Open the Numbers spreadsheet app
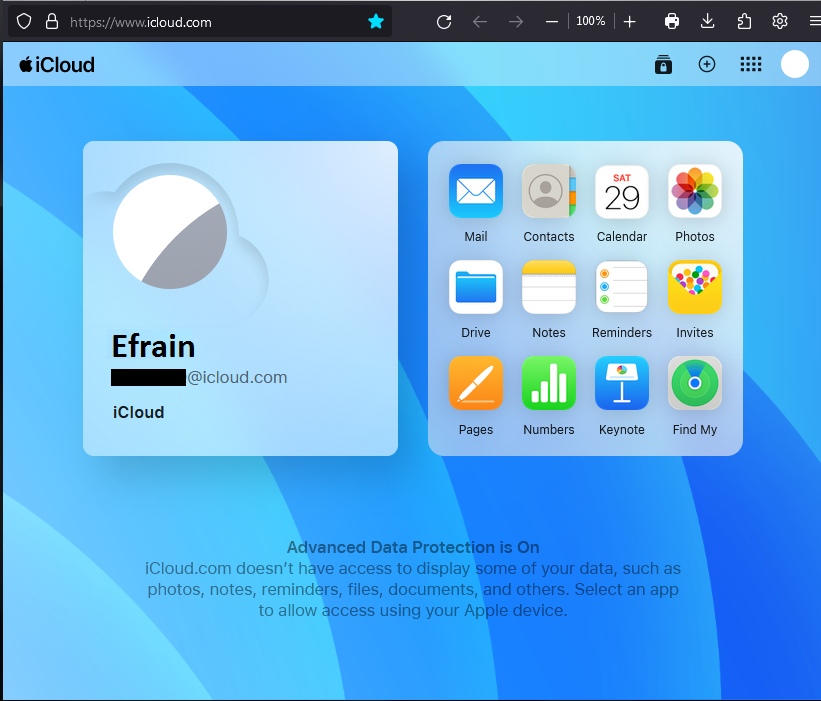 [x=548, y=383]
